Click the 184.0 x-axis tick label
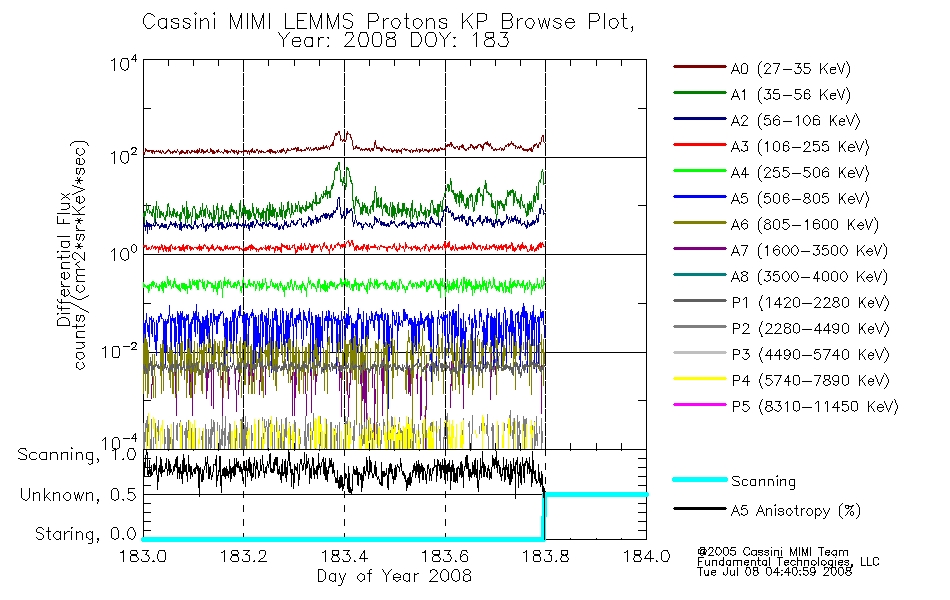Viewport: 950px width, 600px height. click(646, 556)
